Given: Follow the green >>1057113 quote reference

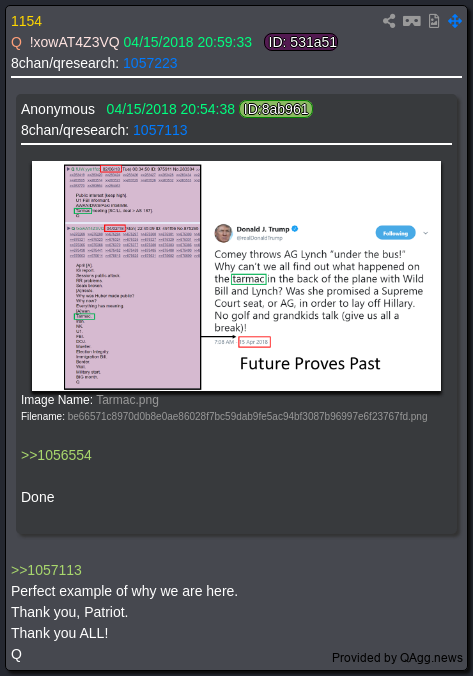Looking at the screenshot, I should [46, 570].
